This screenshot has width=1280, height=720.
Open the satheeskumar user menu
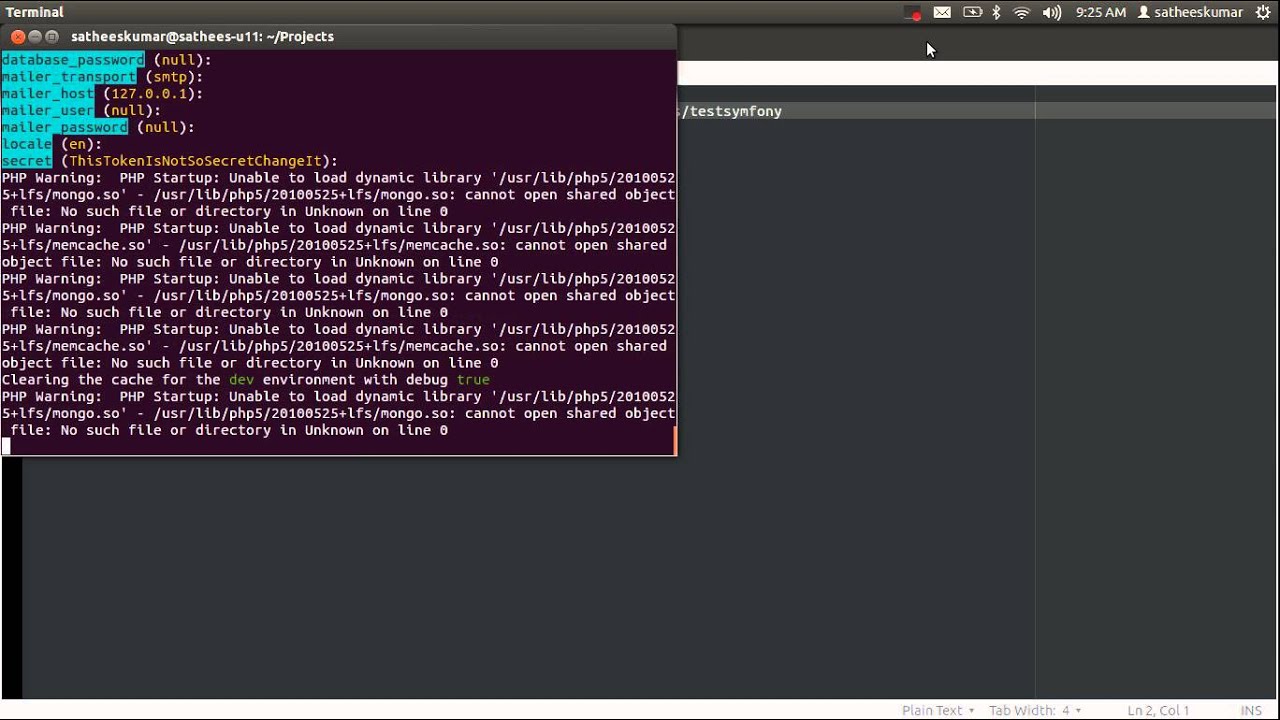1190,13
